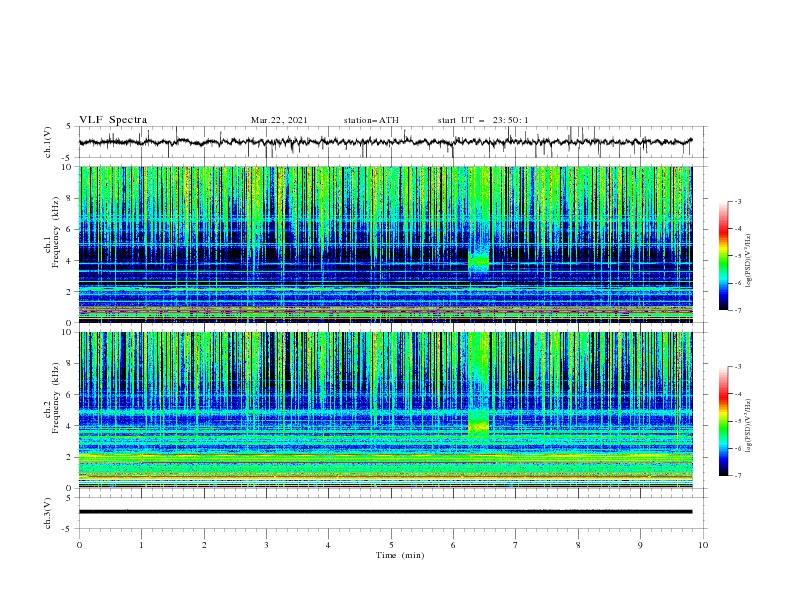Click the "5" tick on the time axis
This screenshot has width=792, height=612.
tap(391, 545)
